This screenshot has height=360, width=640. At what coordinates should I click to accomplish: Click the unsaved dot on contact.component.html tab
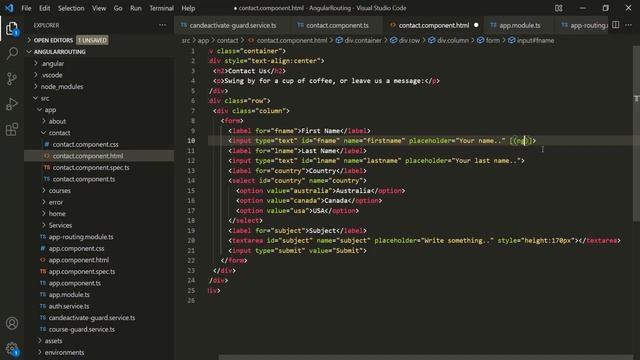pyautogui.click(x=476, y=25)
